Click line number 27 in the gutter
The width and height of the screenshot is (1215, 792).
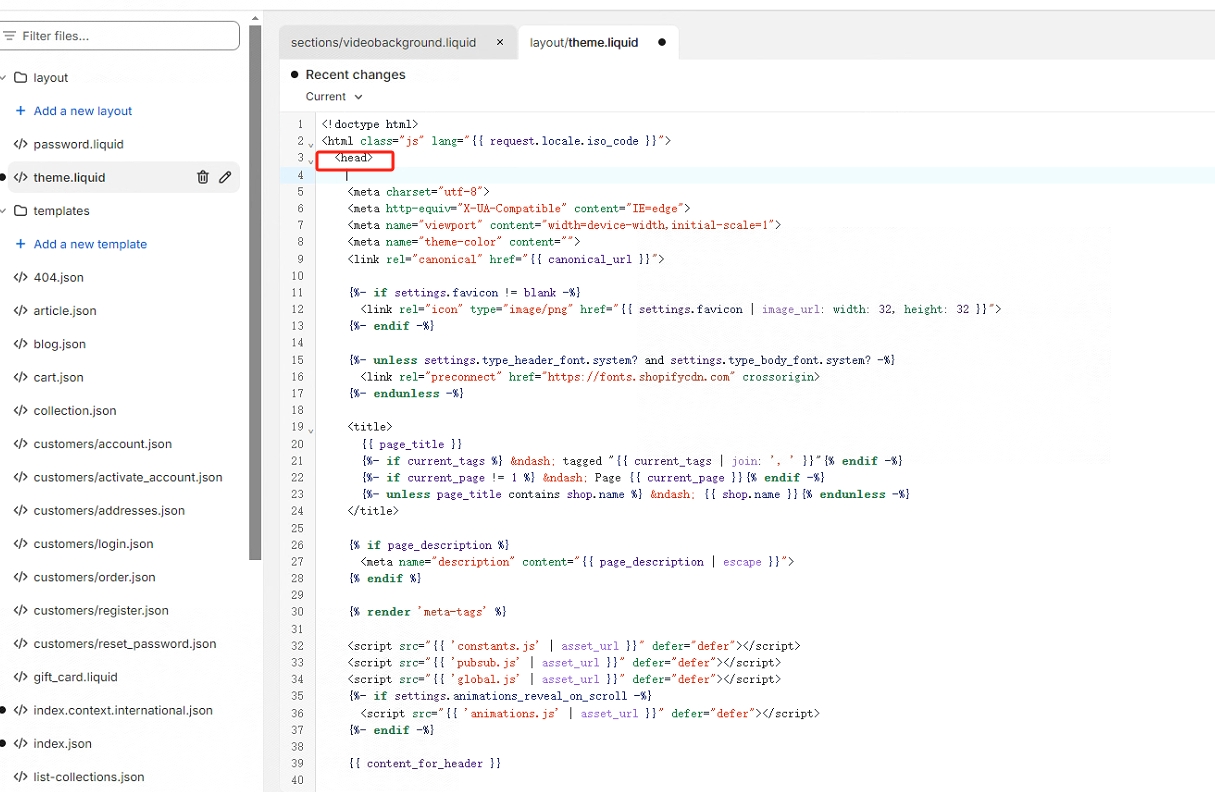tap(297, 562)
